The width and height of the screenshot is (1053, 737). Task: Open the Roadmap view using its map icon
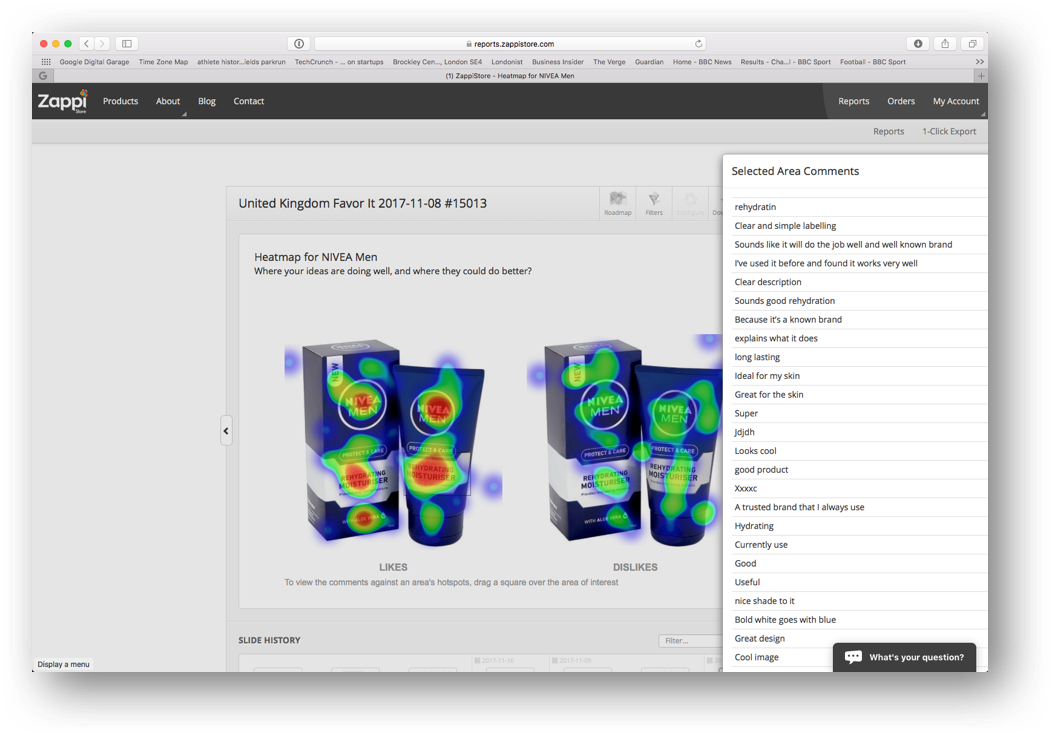point(618,198)
